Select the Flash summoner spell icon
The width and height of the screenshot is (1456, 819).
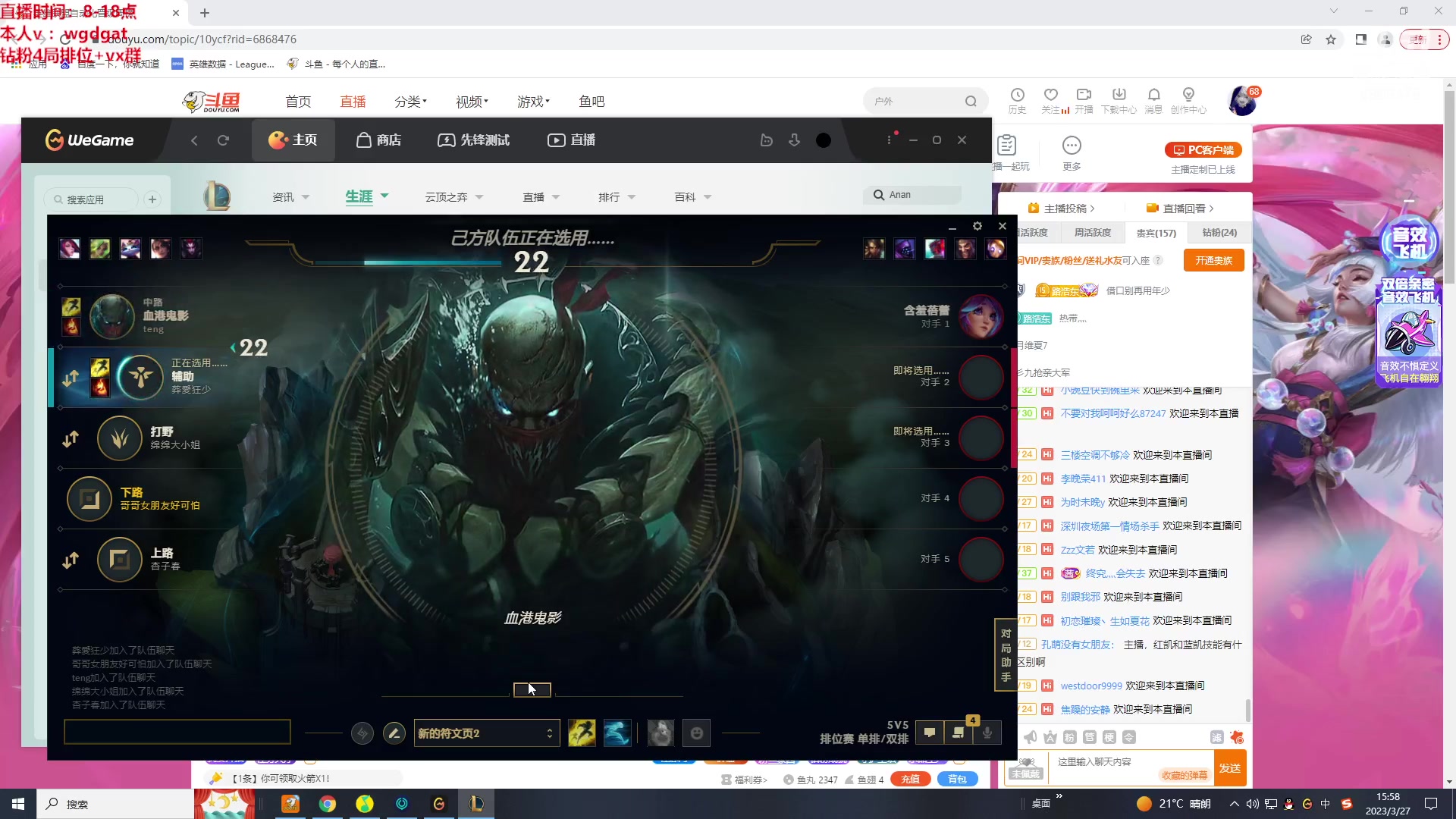click(x=582, y=733)
